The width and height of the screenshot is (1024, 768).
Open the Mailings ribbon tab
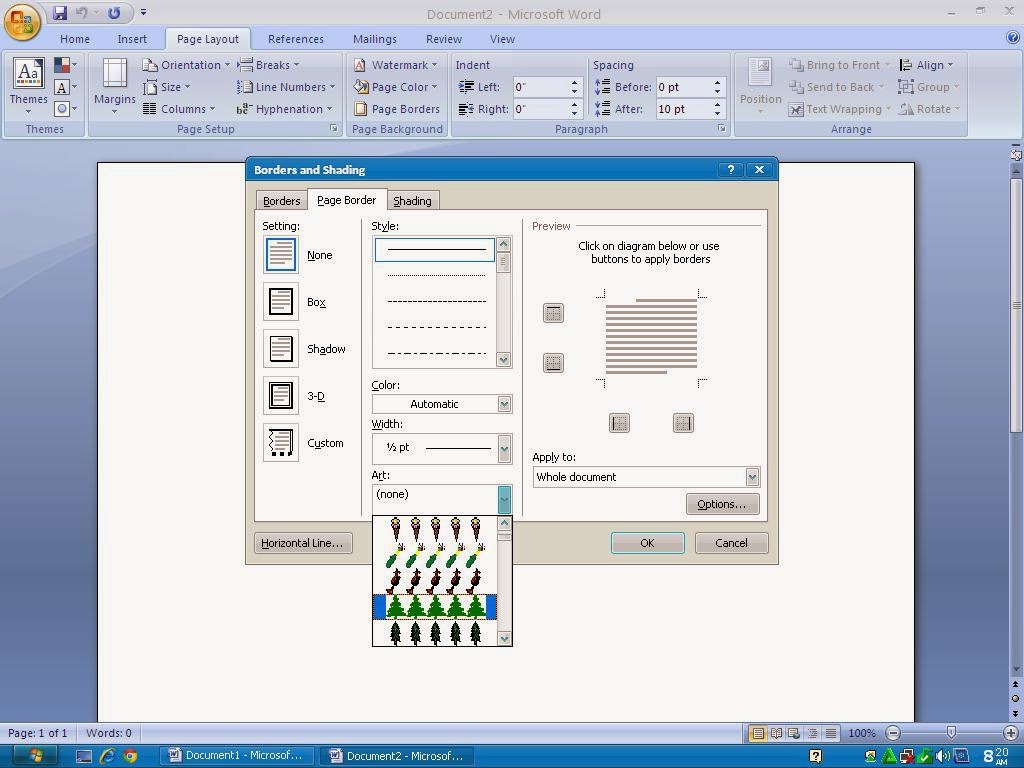[374, 39]
